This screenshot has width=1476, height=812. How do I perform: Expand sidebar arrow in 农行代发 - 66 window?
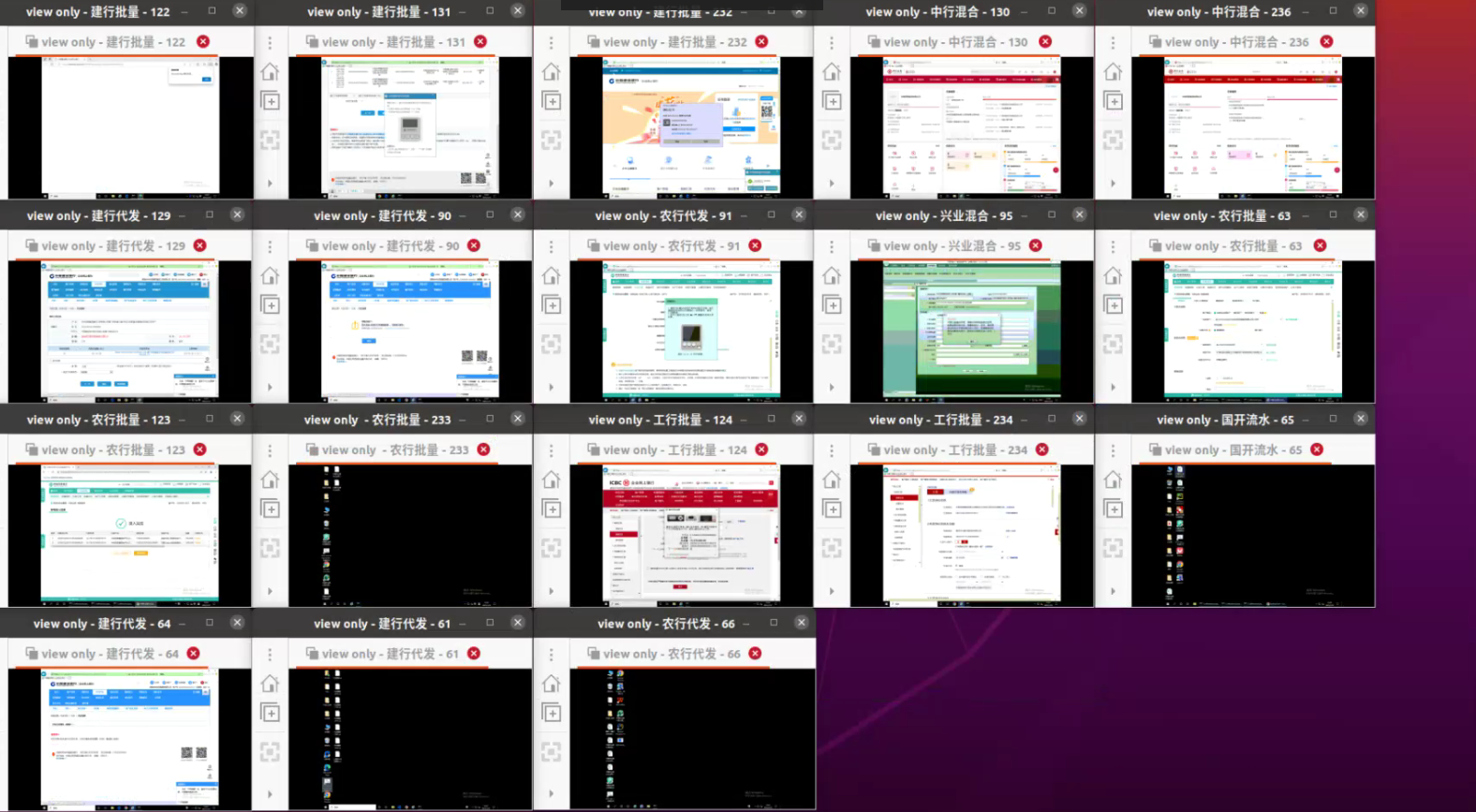click(552, 794)
